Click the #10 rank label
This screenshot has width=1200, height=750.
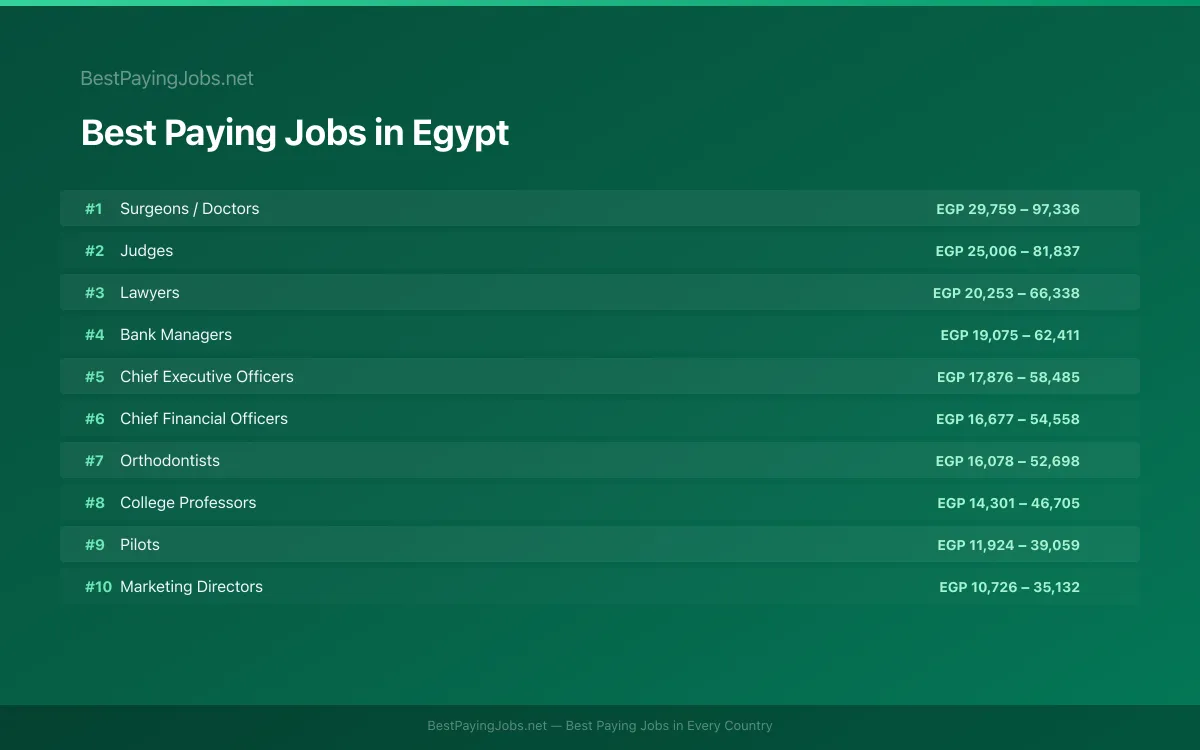[x=98, y=587]
